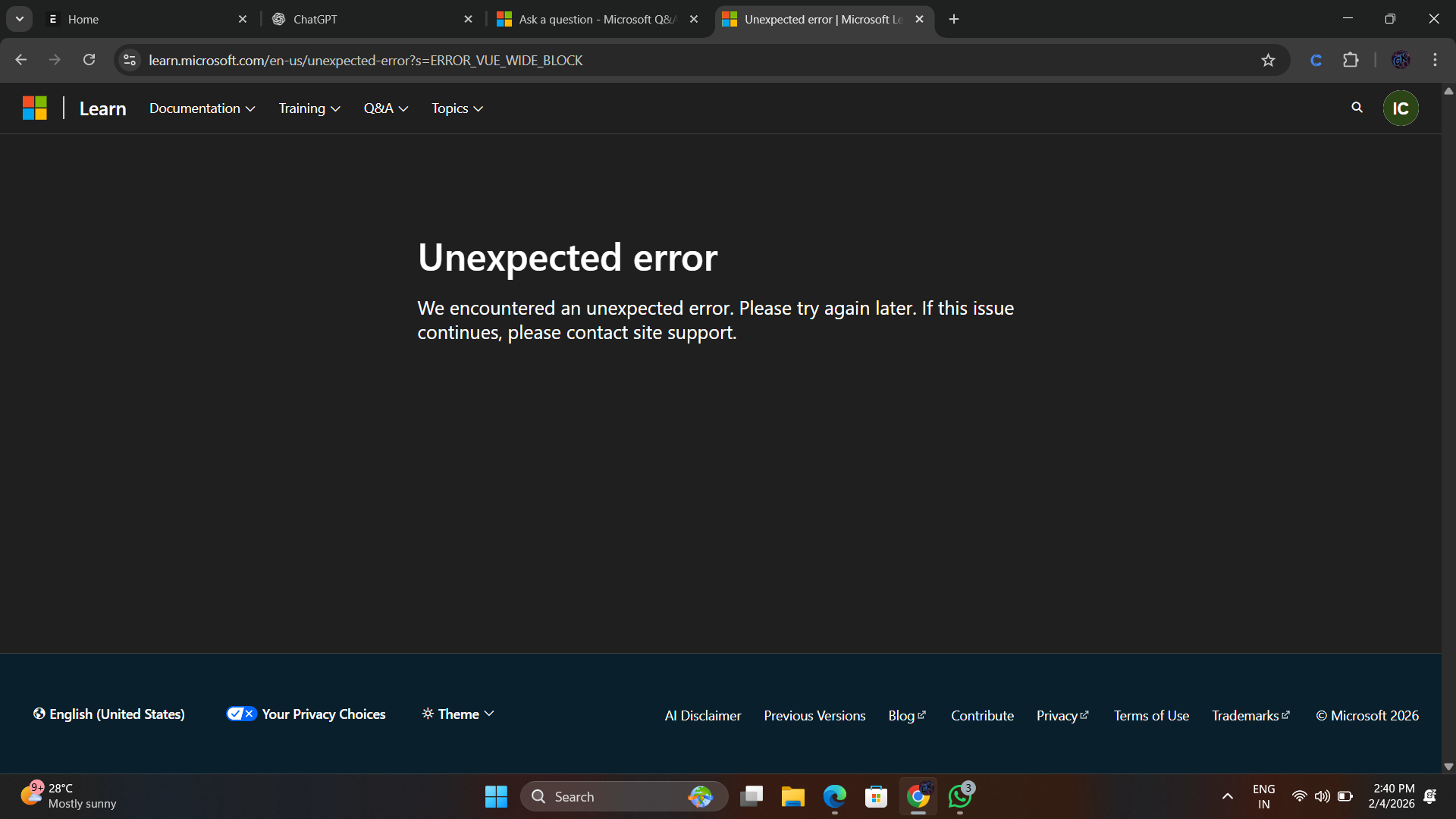Click the search magnifier icon on Learn header
Image resolution: width=1456 pixels, height=819 pixels.
[x=1357, y=108]
